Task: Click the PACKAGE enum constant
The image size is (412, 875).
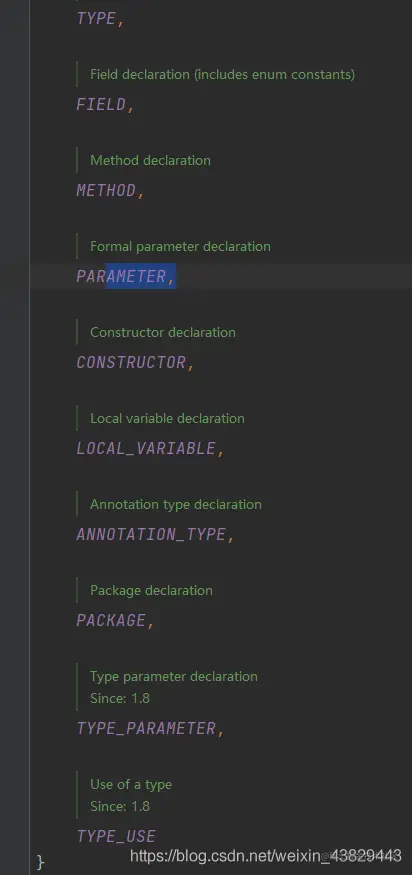Action: tap(111, 620)
